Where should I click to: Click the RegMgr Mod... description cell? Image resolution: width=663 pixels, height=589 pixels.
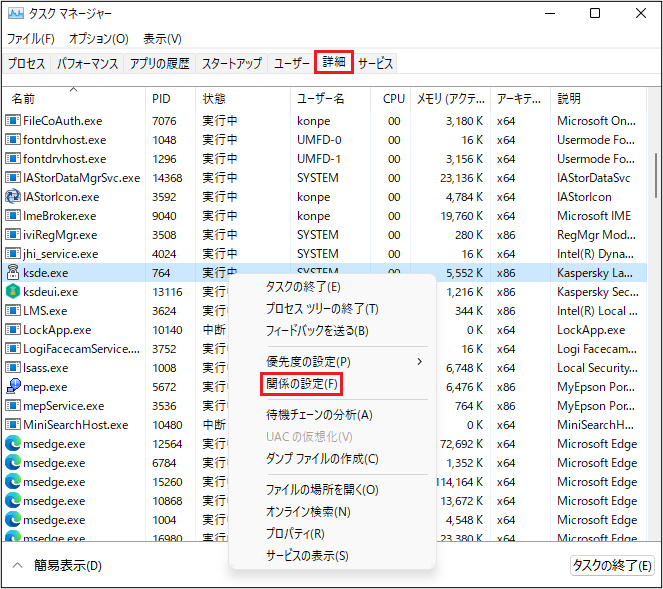click(x=596, y=235)
